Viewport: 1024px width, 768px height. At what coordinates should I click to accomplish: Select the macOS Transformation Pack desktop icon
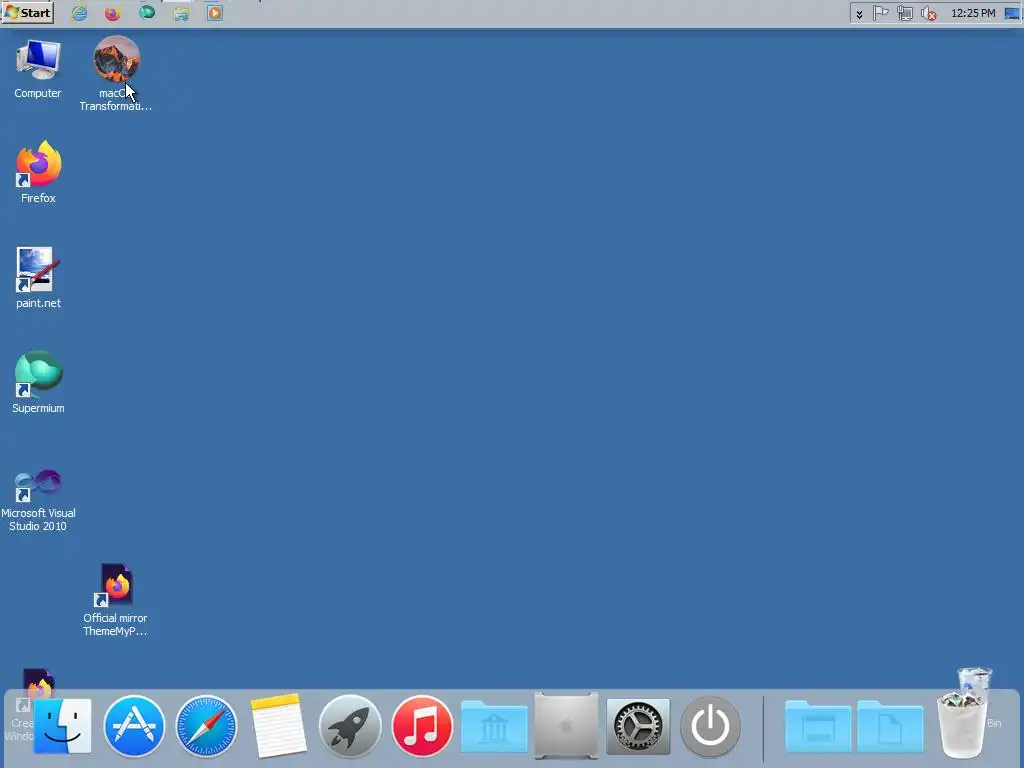[x=116, y=74]
